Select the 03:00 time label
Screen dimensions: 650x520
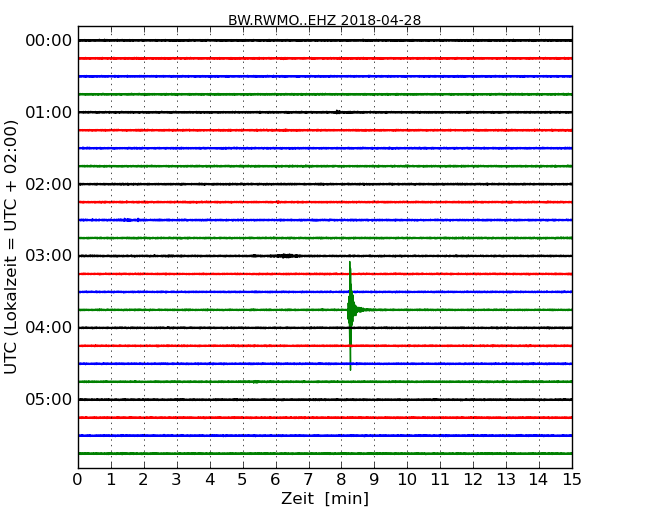[x=49, y=256]
